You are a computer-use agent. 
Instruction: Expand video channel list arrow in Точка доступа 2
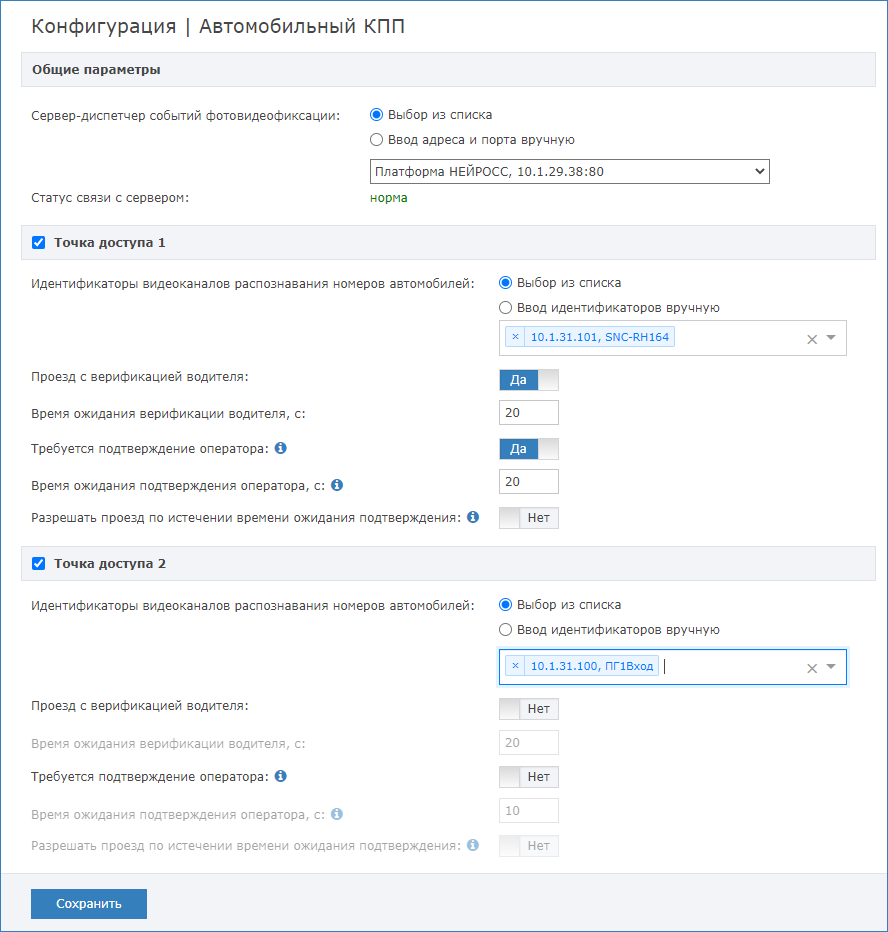832,666
